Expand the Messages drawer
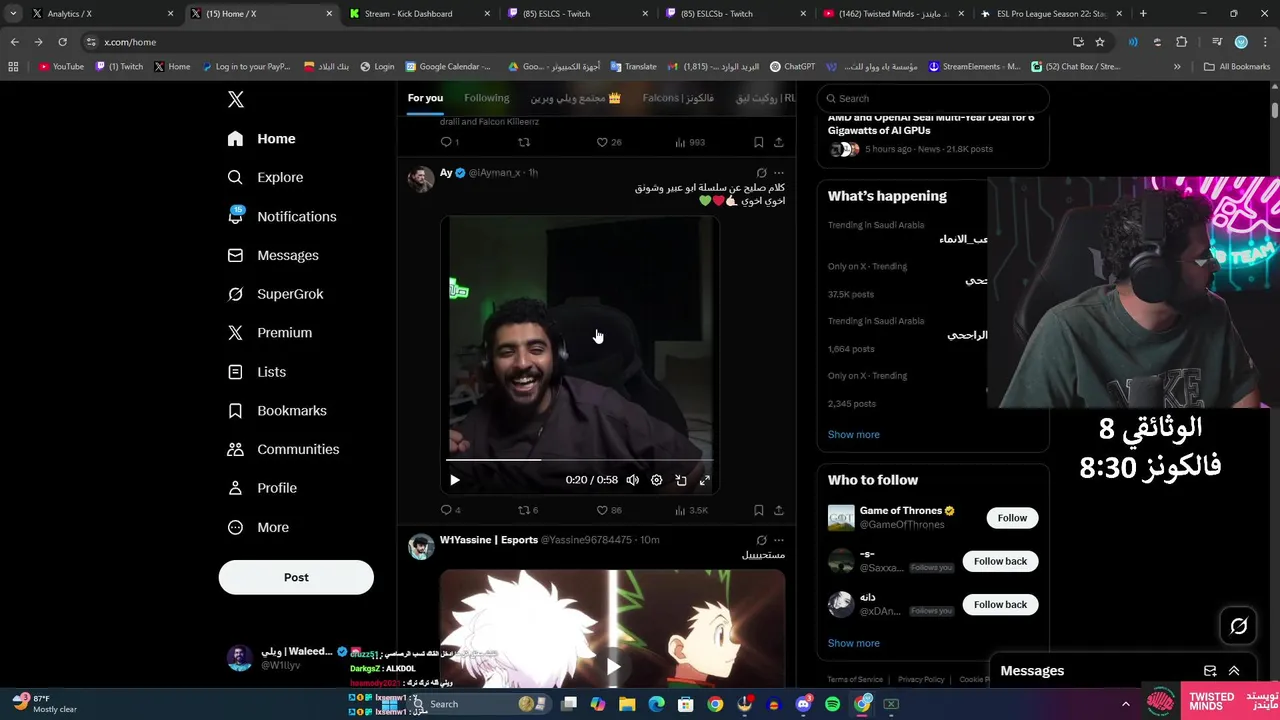 click(1234, 671)
